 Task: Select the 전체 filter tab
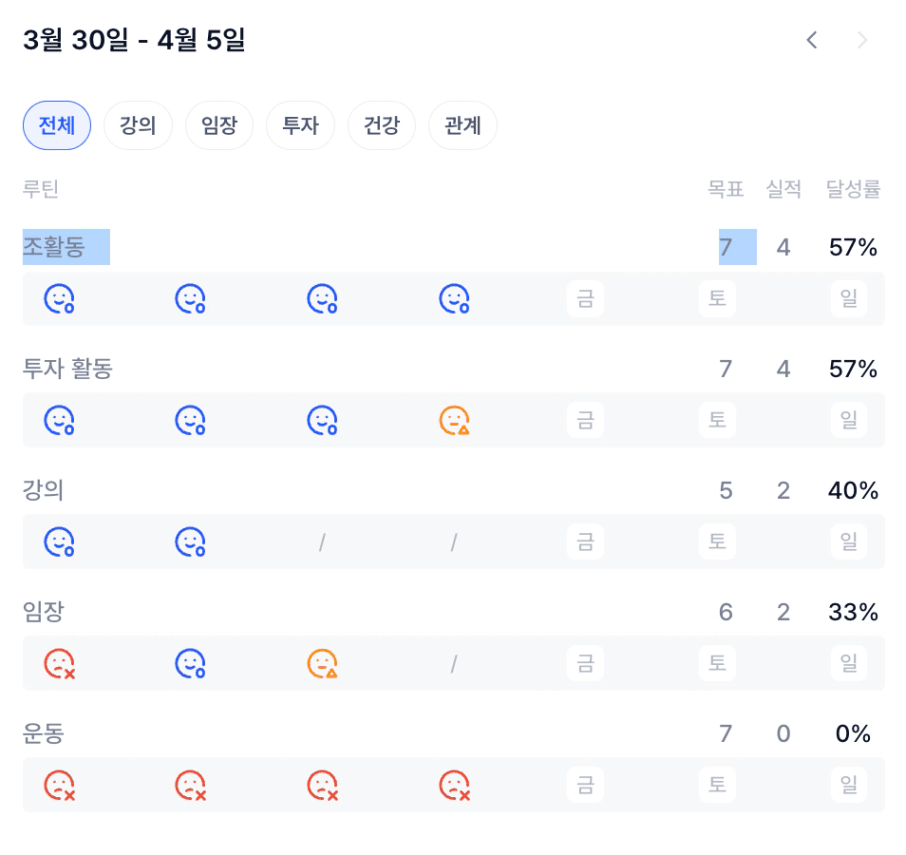point(57,125)
